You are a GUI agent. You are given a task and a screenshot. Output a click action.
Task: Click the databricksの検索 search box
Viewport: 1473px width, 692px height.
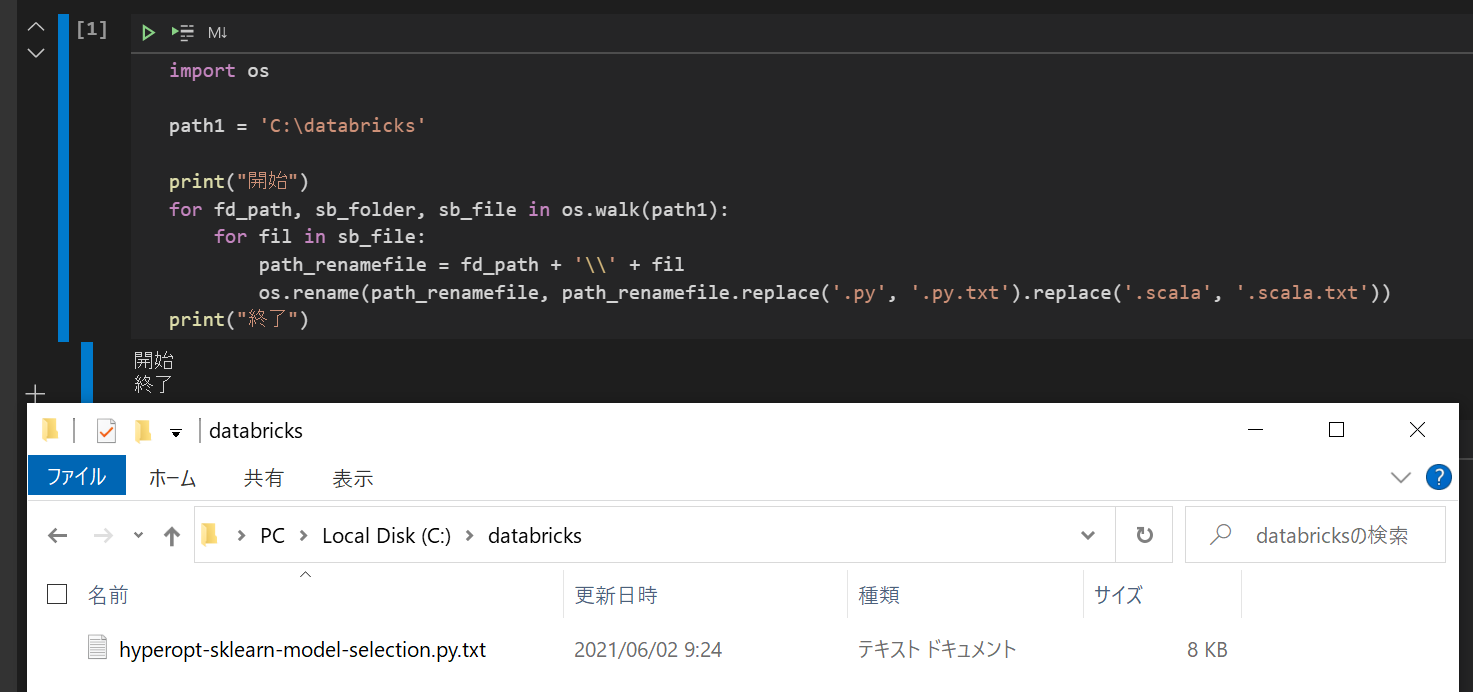pos(1315,535)
